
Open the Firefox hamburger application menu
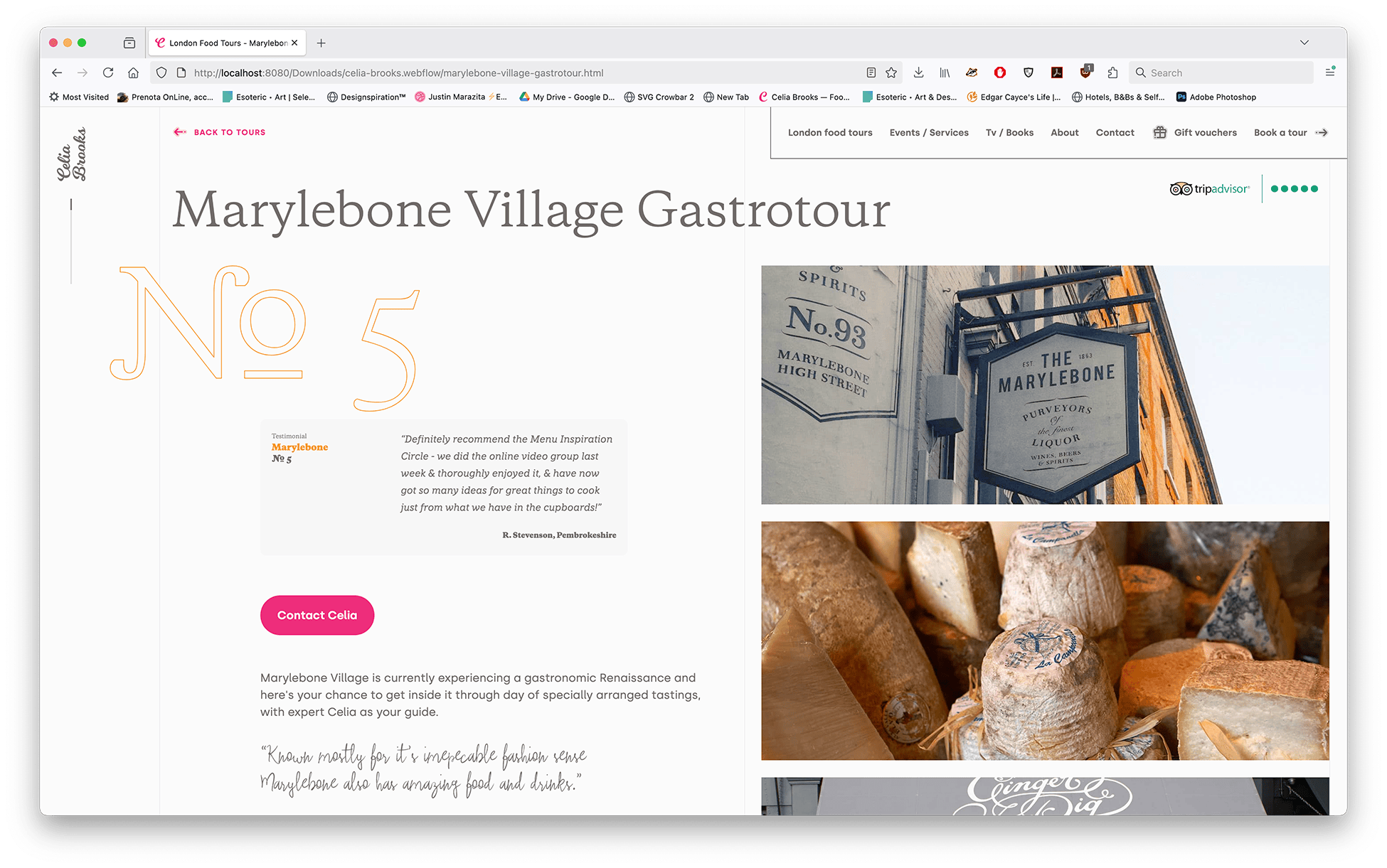point(1329,73)
